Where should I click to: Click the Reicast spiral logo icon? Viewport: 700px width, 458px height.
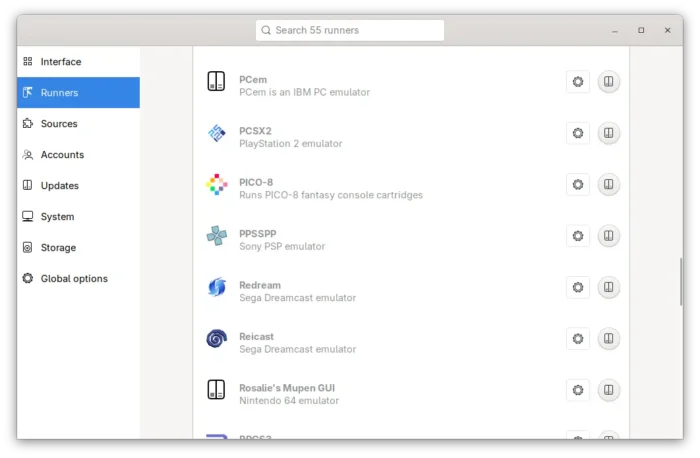(x=217, y=338)
